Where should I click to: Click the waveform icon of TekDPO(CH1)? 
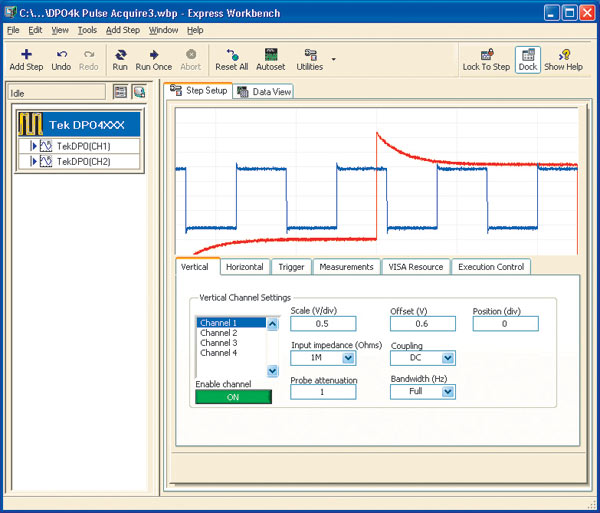pos(46,146)
